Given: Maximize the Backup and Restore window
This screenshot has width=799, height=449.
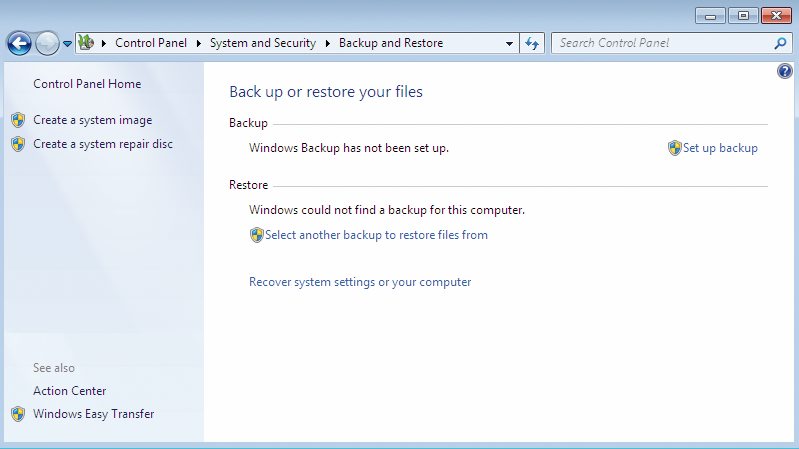Looking at the screenshot, I should point(743,16).
